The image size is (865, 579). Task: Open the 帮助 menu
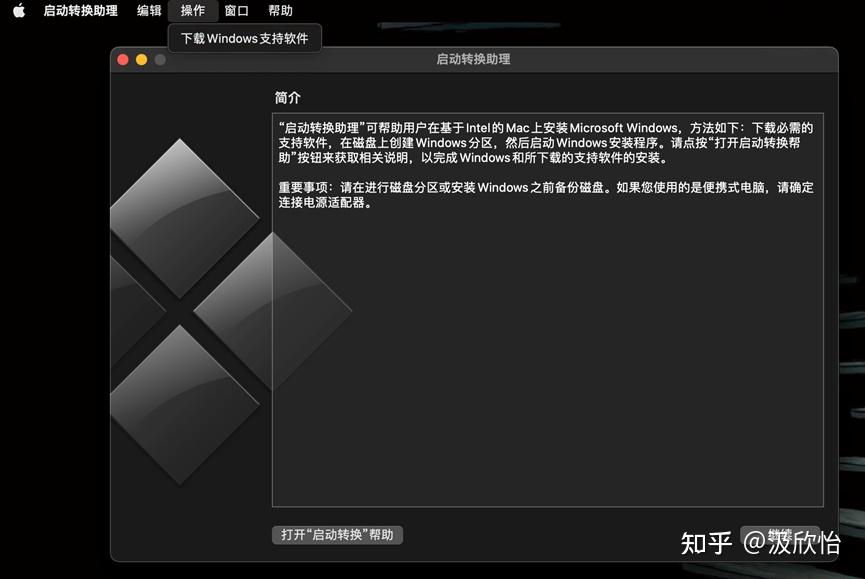[280, 10]
